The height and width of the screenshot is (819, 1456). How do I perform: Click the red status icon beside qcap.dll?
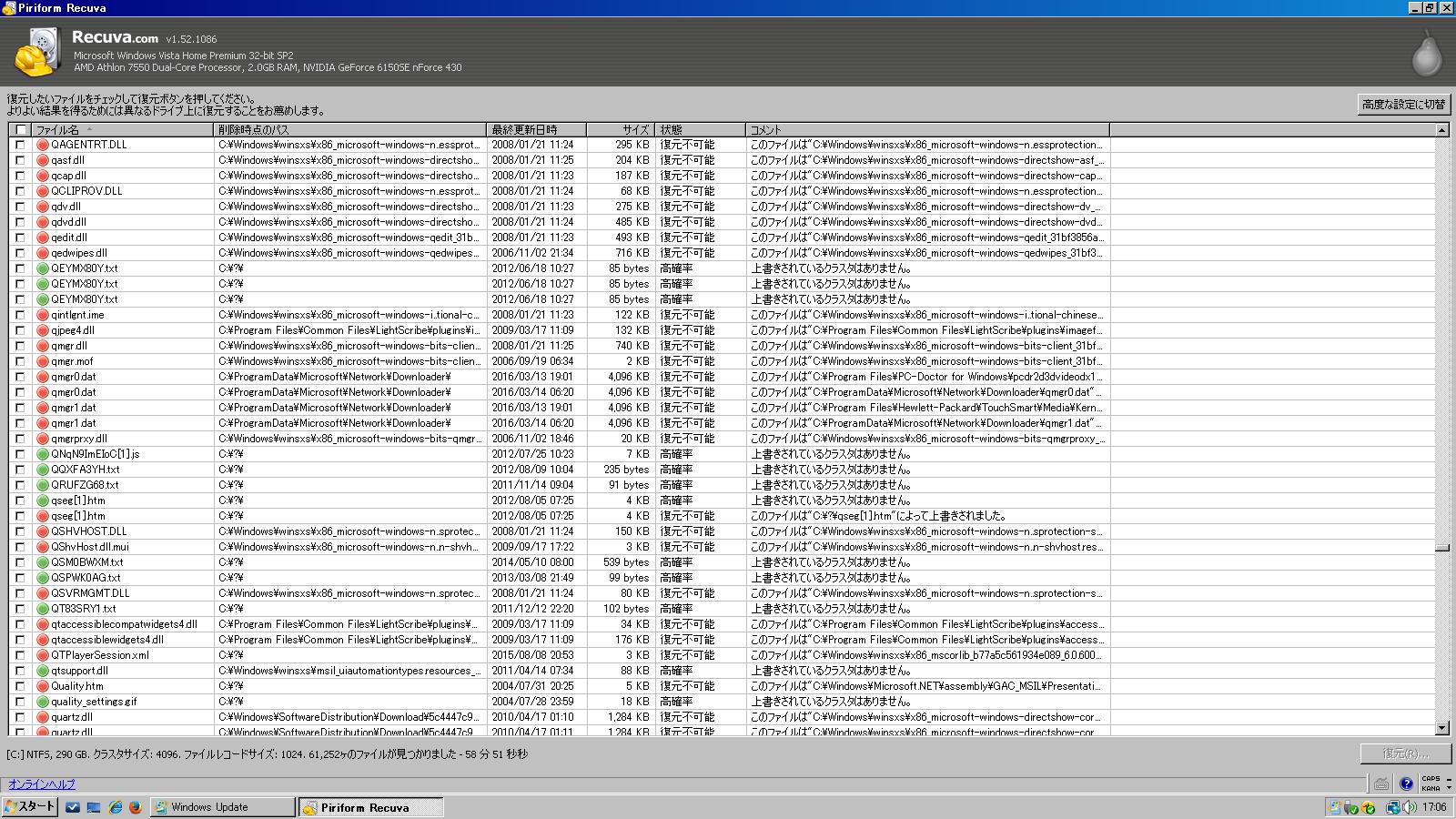click(x=43, y=176)
